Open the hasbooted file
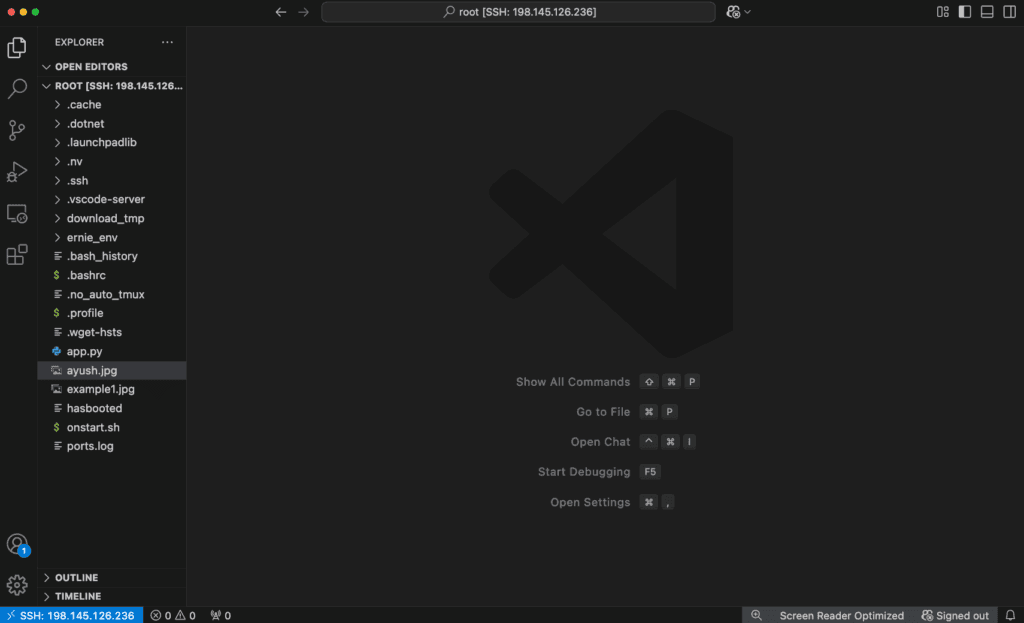The height and width of the screenshot is (623, 1024). coord(112,408)
